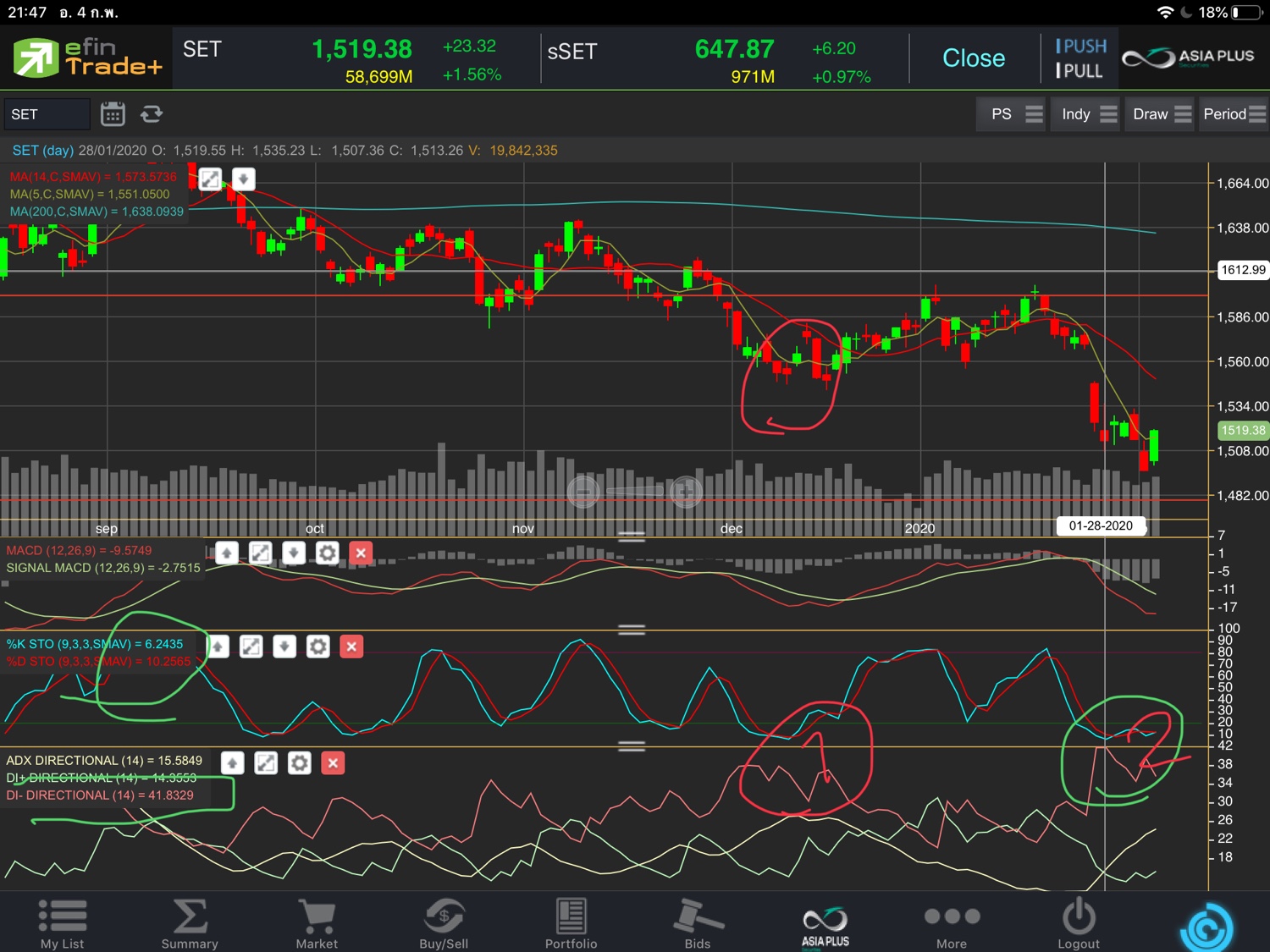Collapse the moving average legend arrow
The width and height of the screenshot is (1270, 952).
[x=243, y=179]
